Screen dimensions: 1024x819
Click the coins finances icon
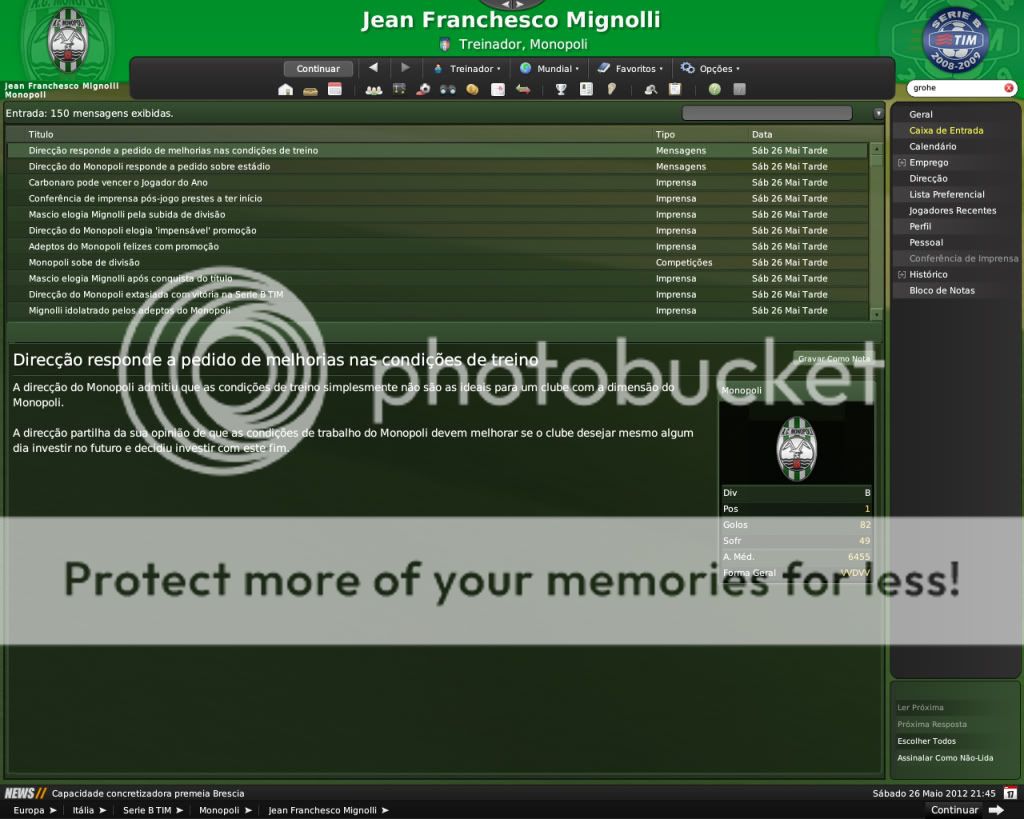tap(472, 89)
